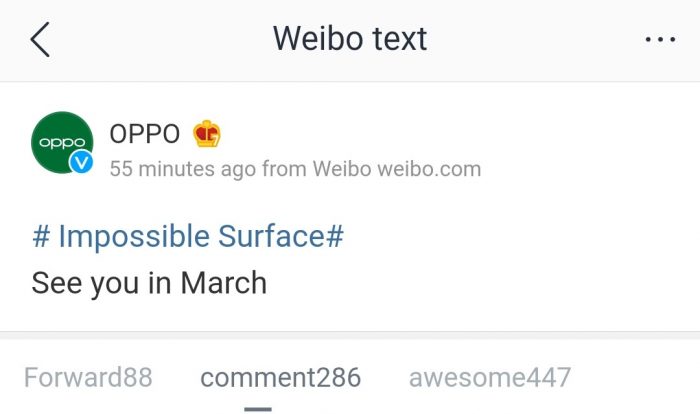Click the blue verified badge on avatar
This screenshot has width=700, height=414.
[81, 161]
